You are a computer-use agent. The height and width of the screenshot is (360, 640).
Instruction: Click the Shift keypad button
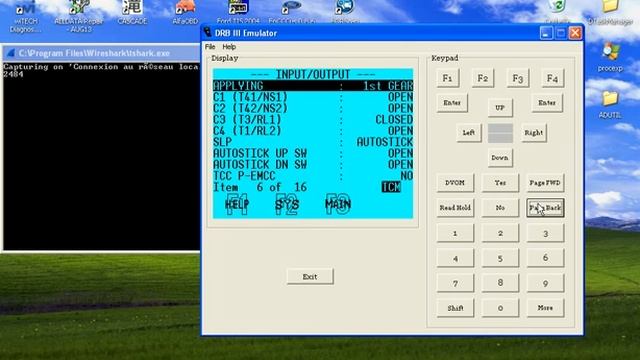point(455,308)
